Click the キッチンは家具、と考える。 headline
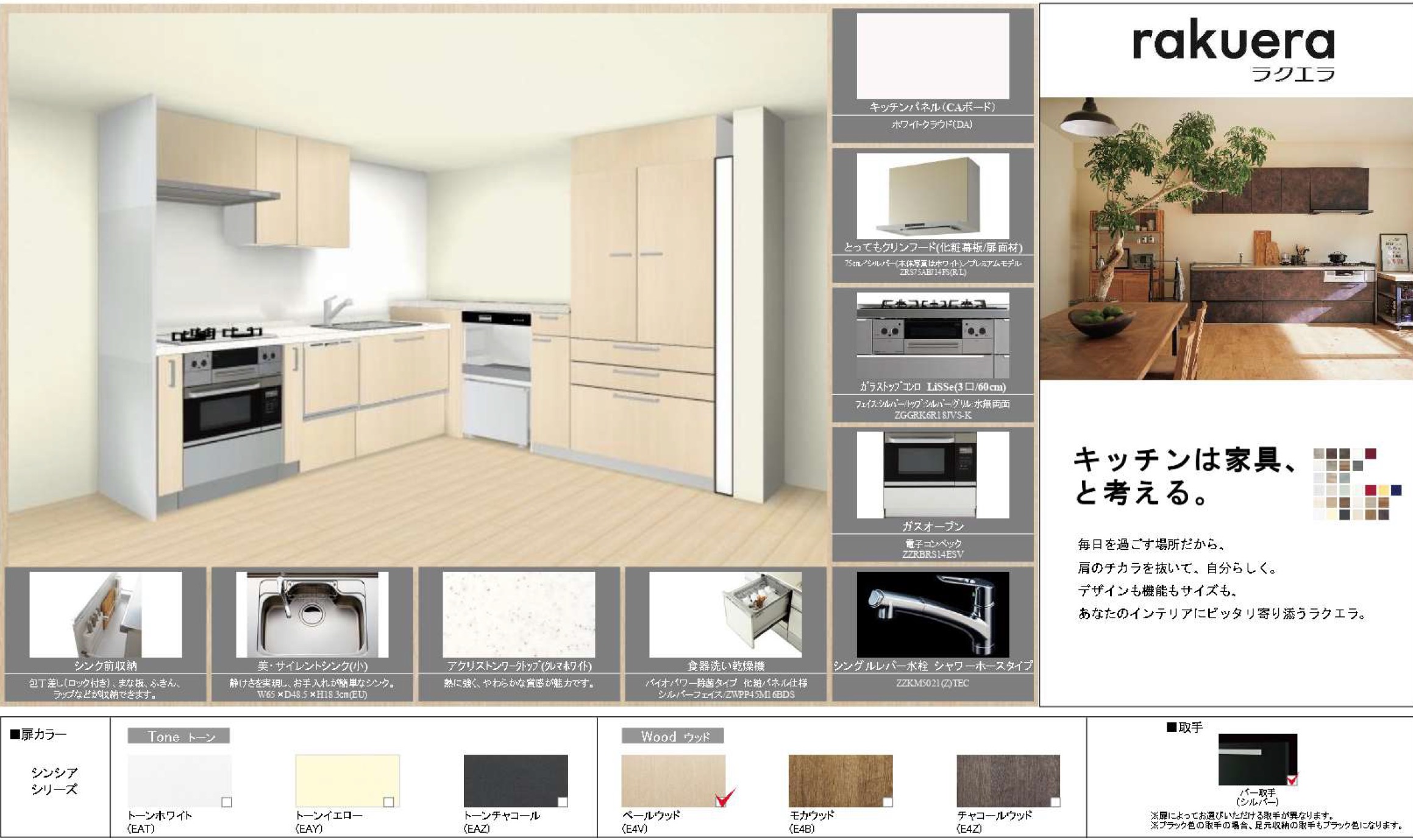The width and height of the screenshot is (1413, 840). click(1185, 476)
